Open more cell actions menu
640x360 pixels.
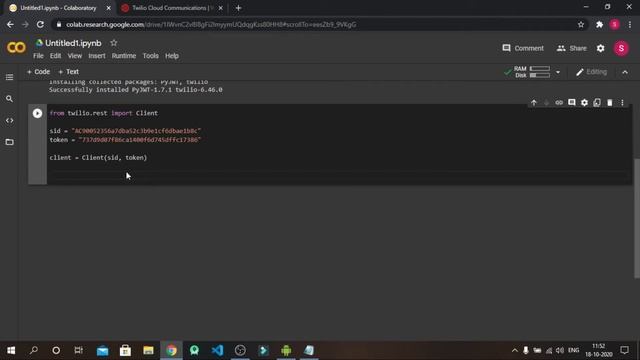click(622, 103)
